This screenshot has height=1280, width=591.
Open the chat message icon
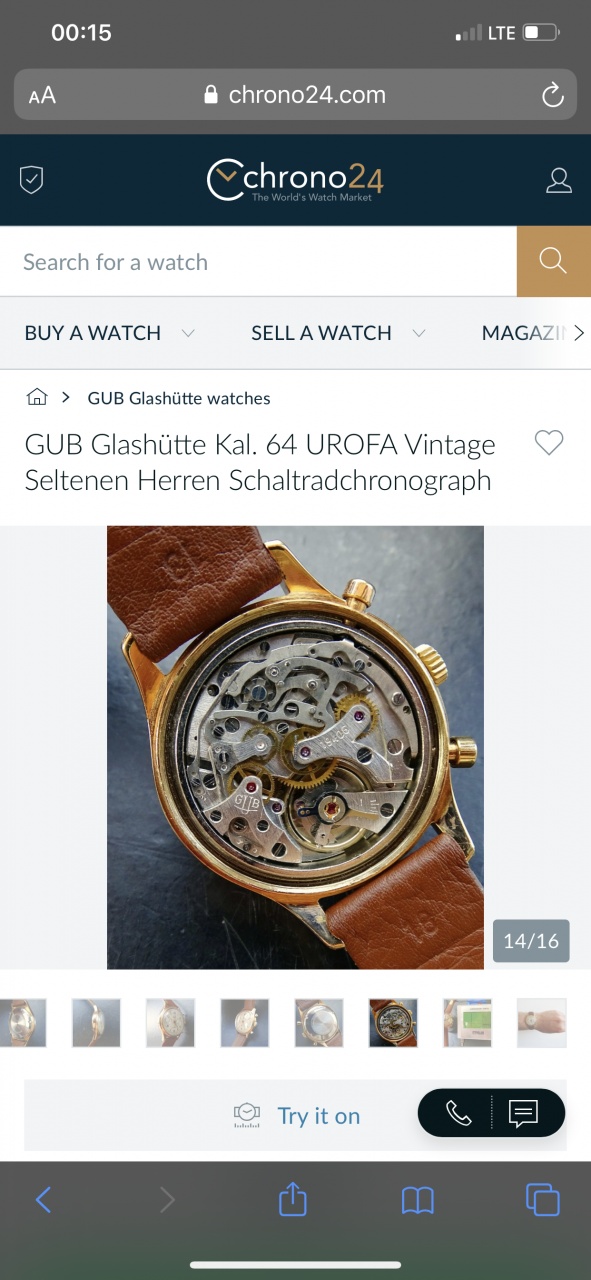point(524,1113)
